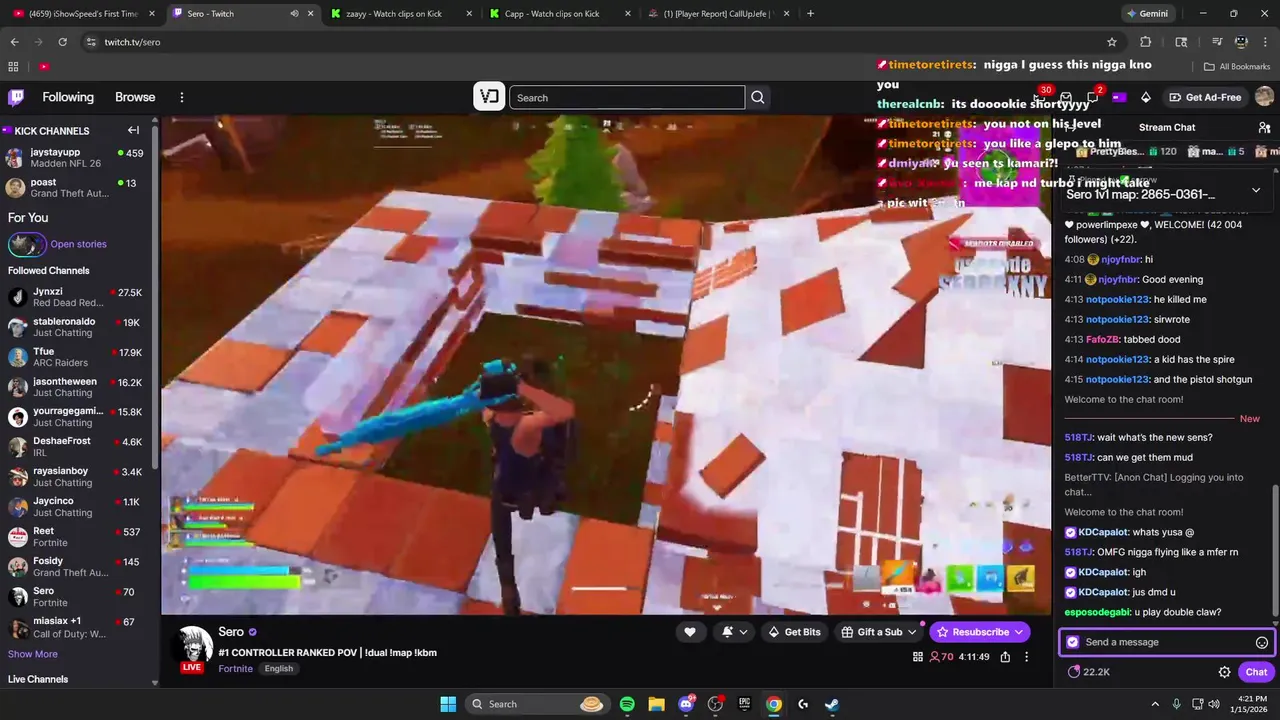Click the Get Bits button
Screen dimensions: 1280x720
coord(794,632)
